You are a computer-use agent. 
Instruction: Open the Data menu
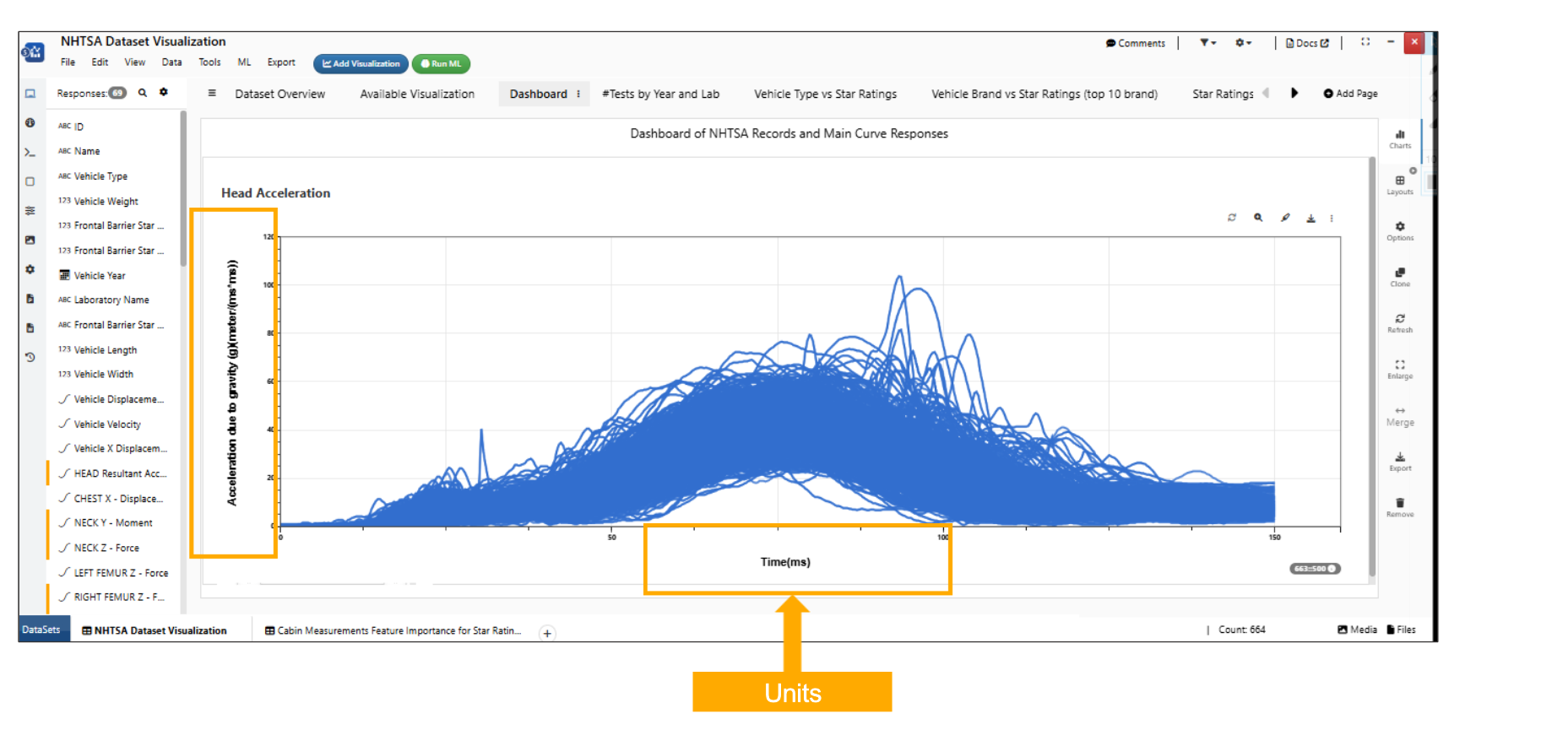[x=171, y=62]
